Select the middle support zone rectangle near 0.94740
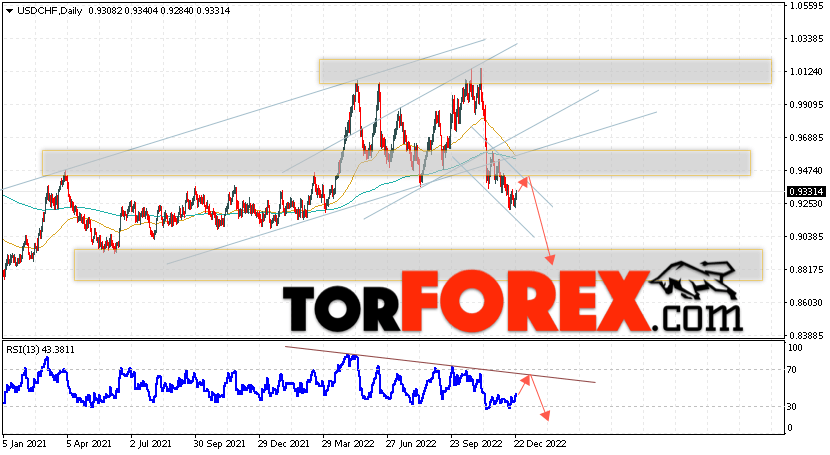The width and height of the screenshot is (830, 455). click(396, 163)
